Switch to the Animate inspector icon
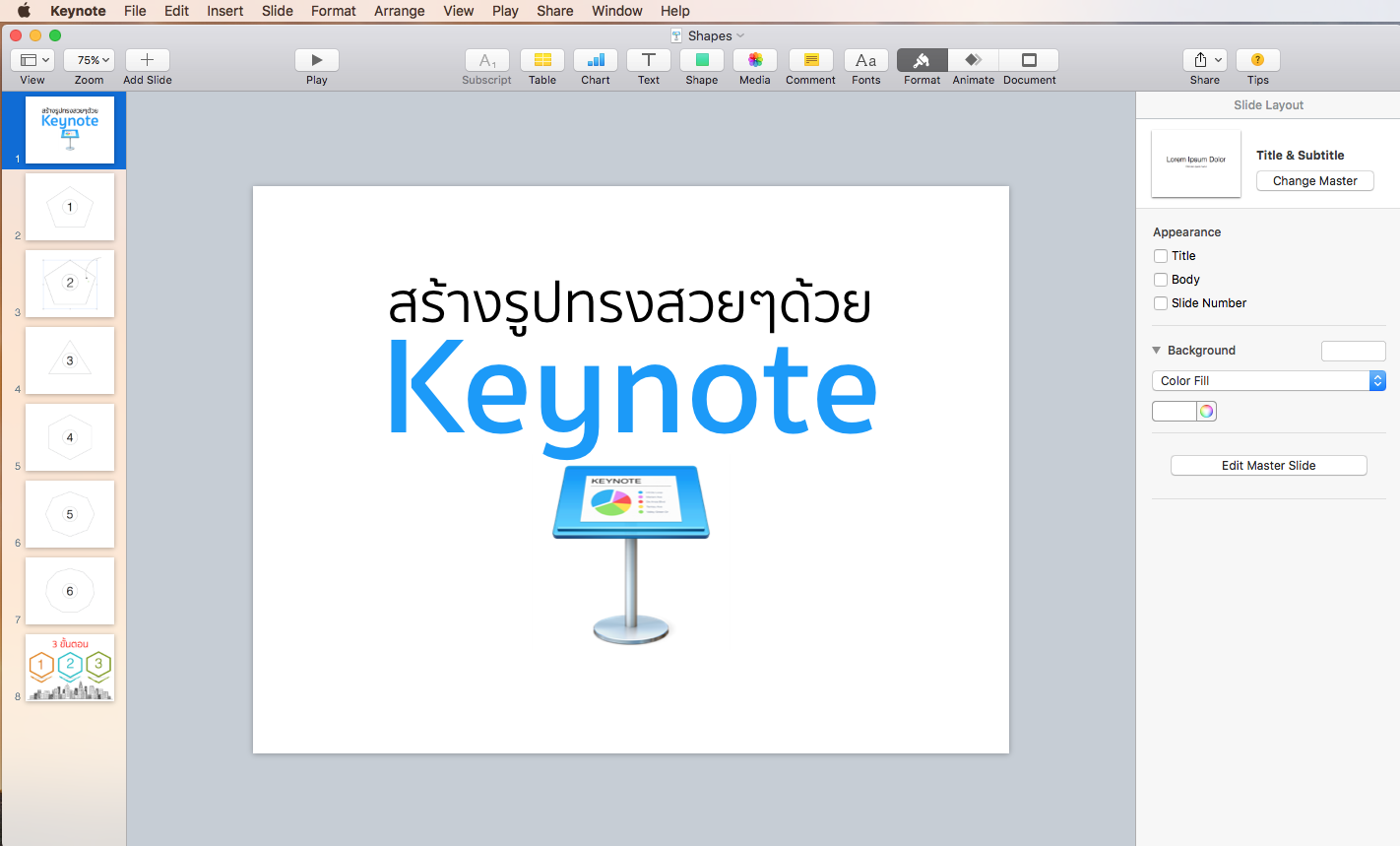The image size is (1400, 846). (973, 62)
